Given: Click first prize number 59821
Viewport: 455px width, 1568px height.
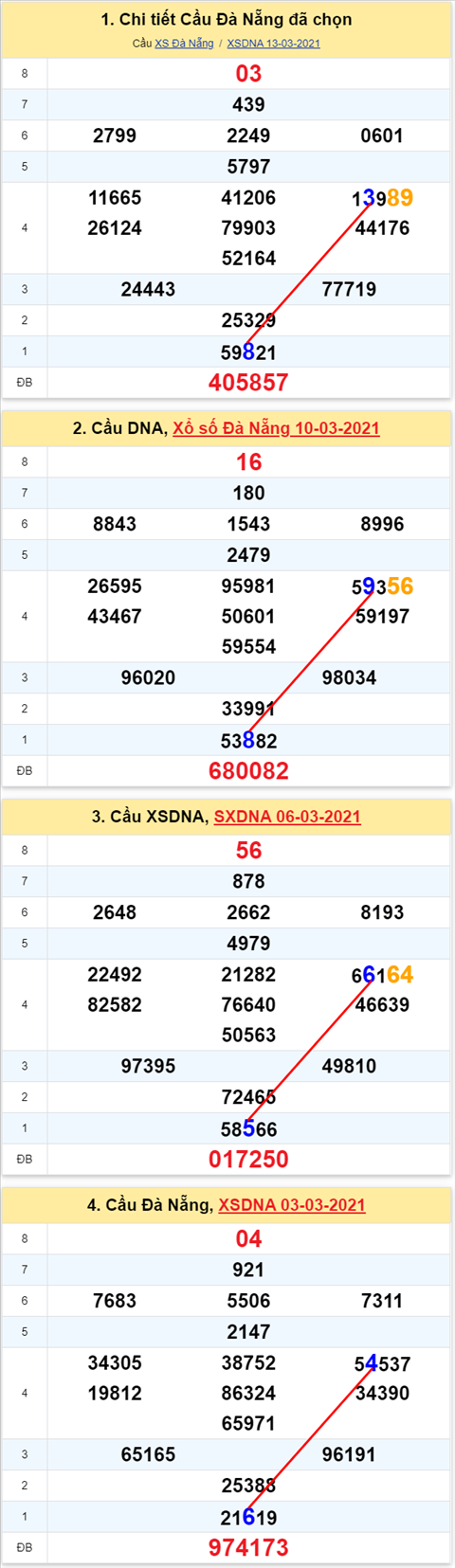Looking at the screenshot, I should tap(248, 352).
